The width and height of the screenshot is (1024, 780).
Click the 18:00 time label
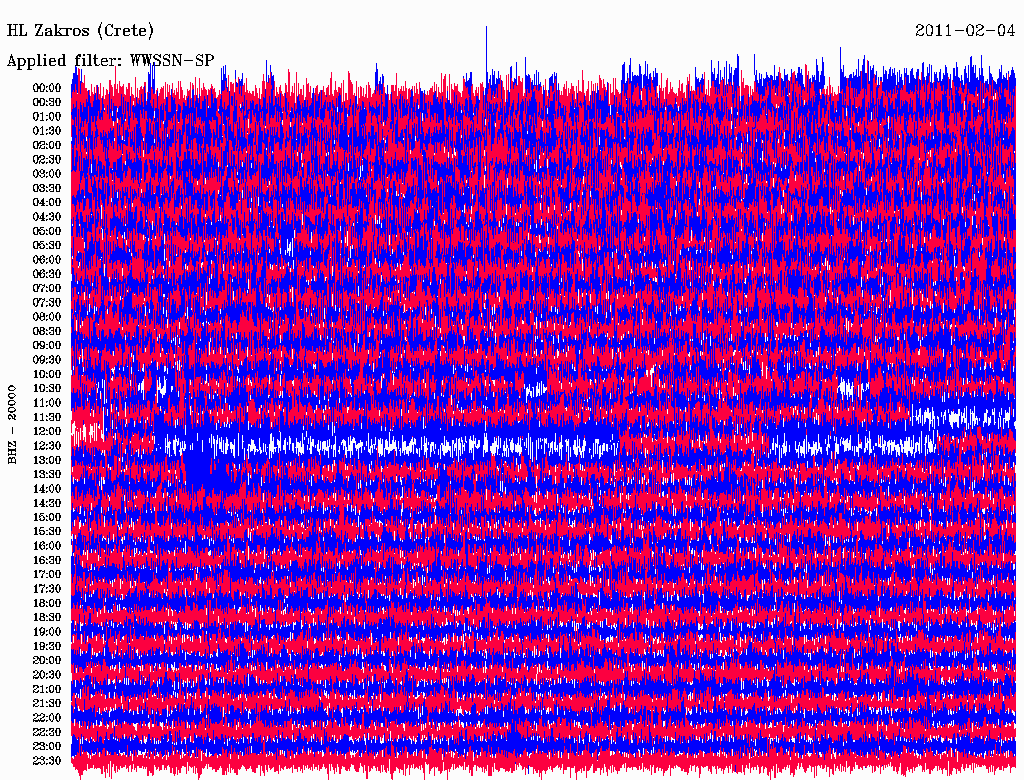click(x=47, y=604)
